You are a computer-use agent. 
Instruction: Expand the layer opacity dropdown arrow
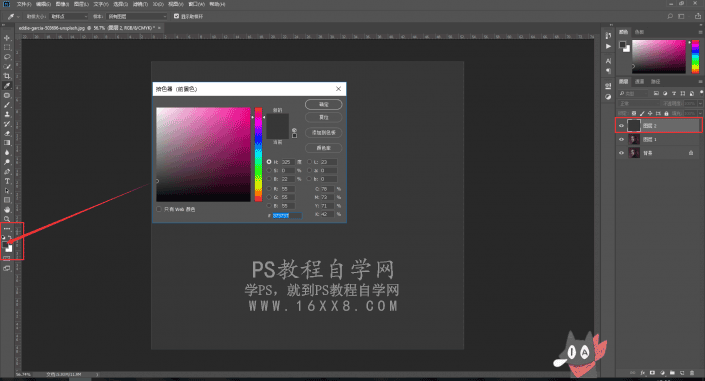click(700, 103)
